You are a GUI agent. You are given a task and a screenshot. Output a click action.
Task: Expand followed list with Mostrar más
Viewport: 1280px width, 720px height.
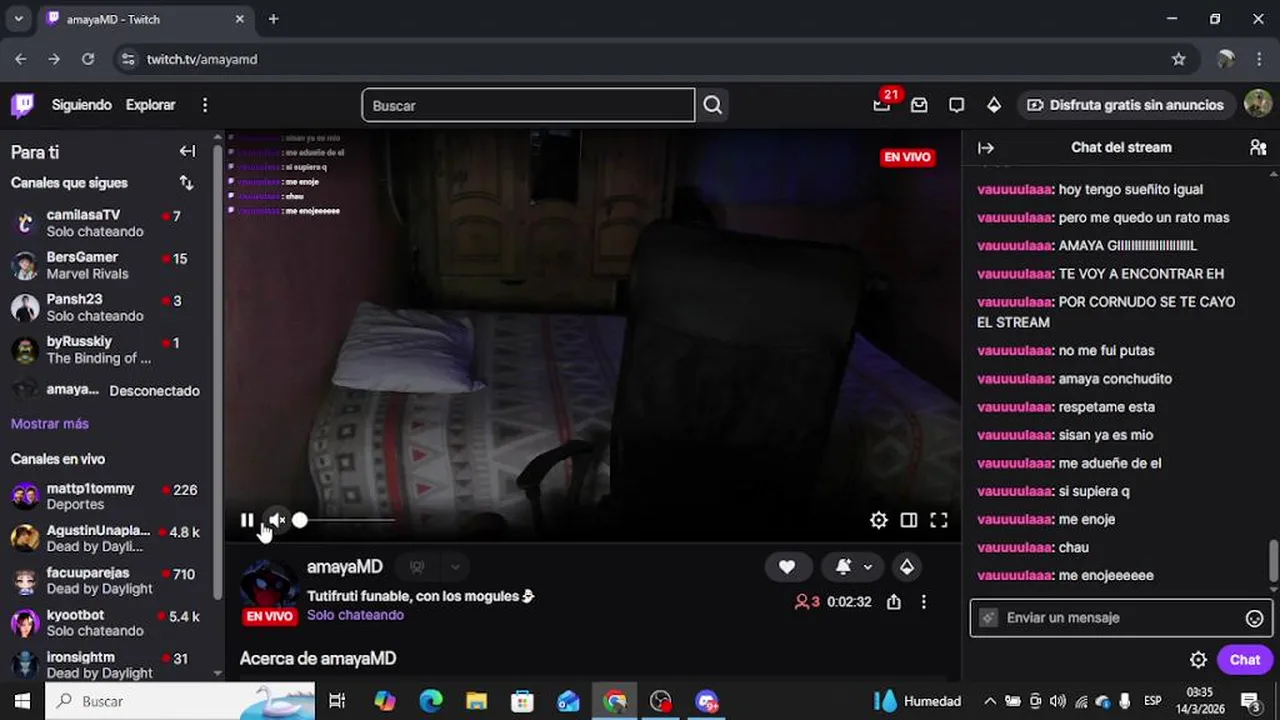point(50,424)
